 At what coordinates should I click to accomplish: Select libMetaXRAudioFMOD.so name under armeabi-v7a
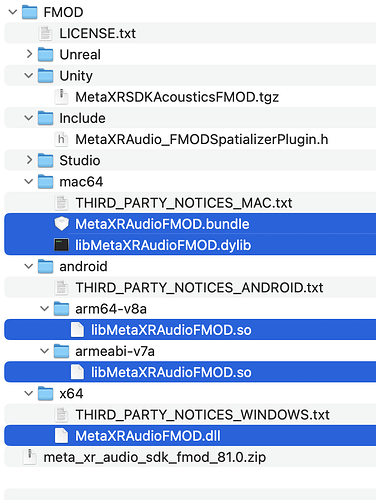(171, 372)
